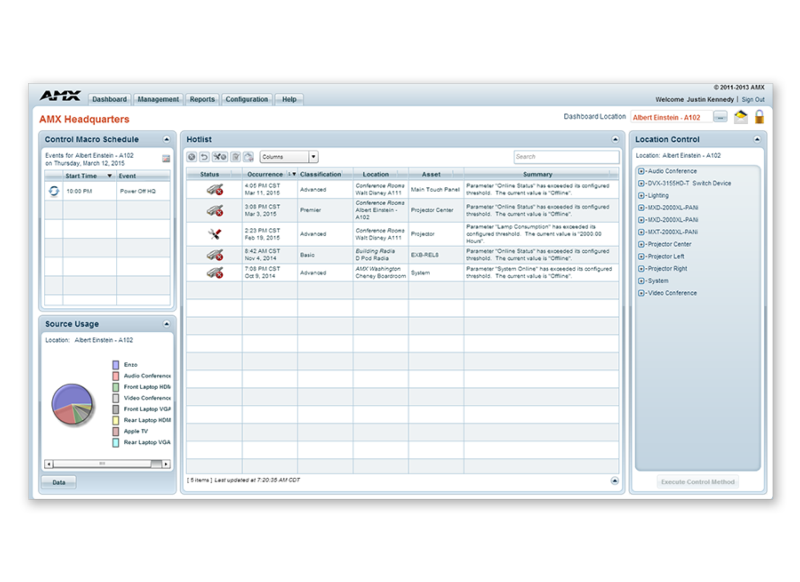Expand the Video Conference tree node
The width and height of the screenshot is (800, 582).
(641, 293)
